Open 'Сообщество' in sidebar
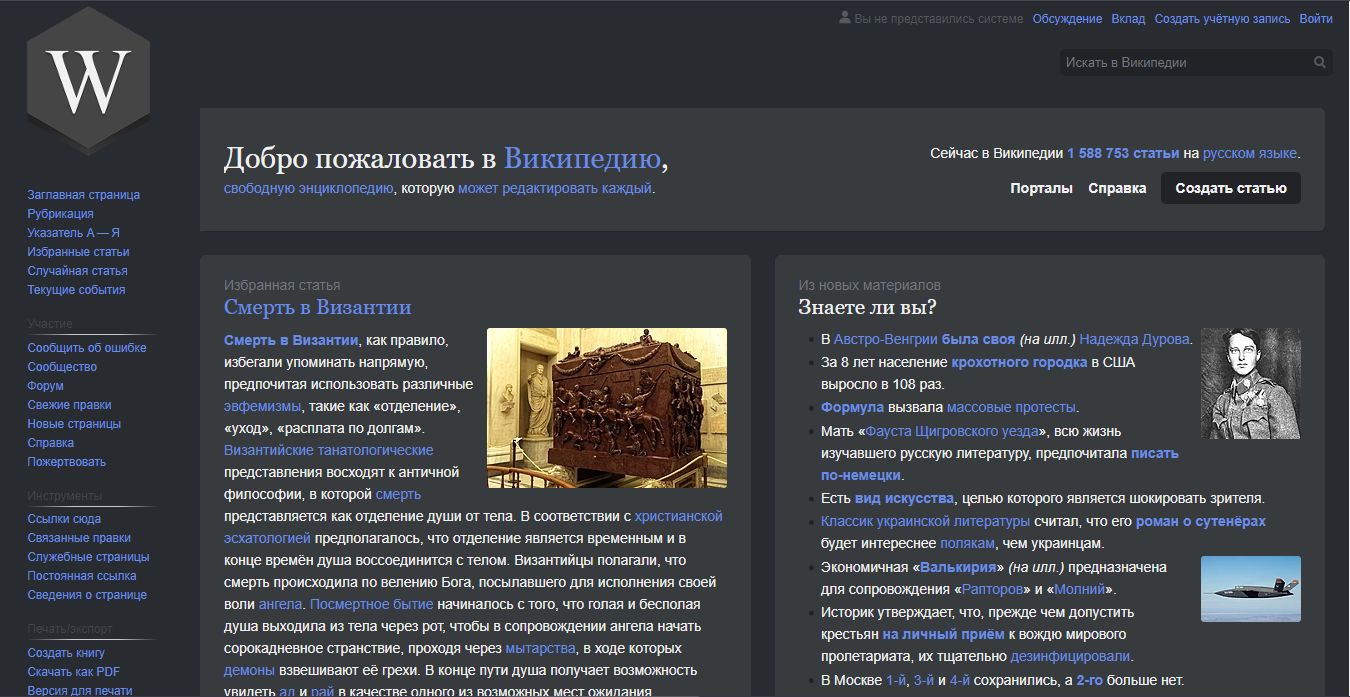The height and width of the screenshot is (697, 1350). point(62,367)
